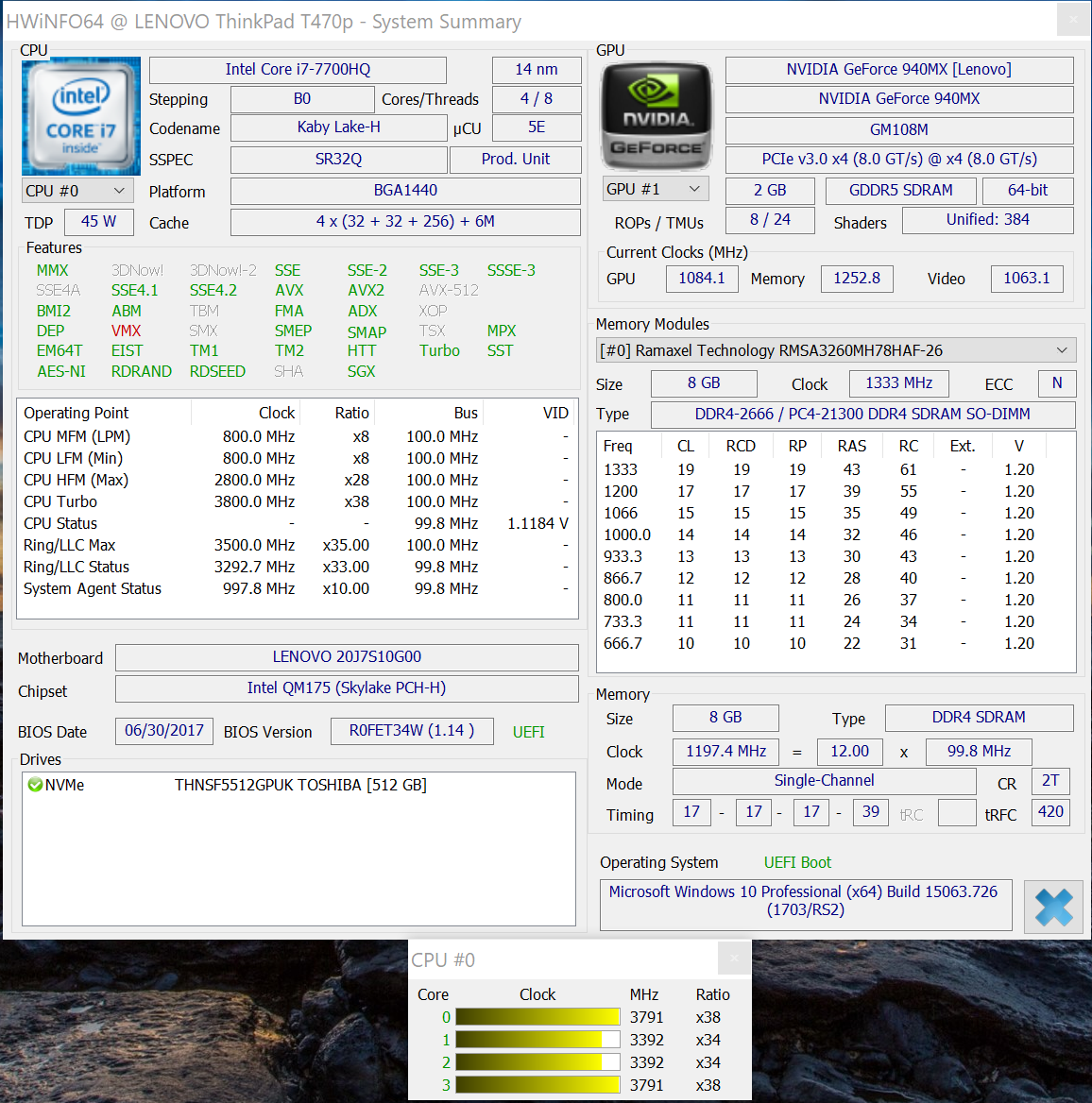Click the blue X close icon button
Image resolution: width=1092 pixels, height=1103 pixels.
[x=1053, y=907]
